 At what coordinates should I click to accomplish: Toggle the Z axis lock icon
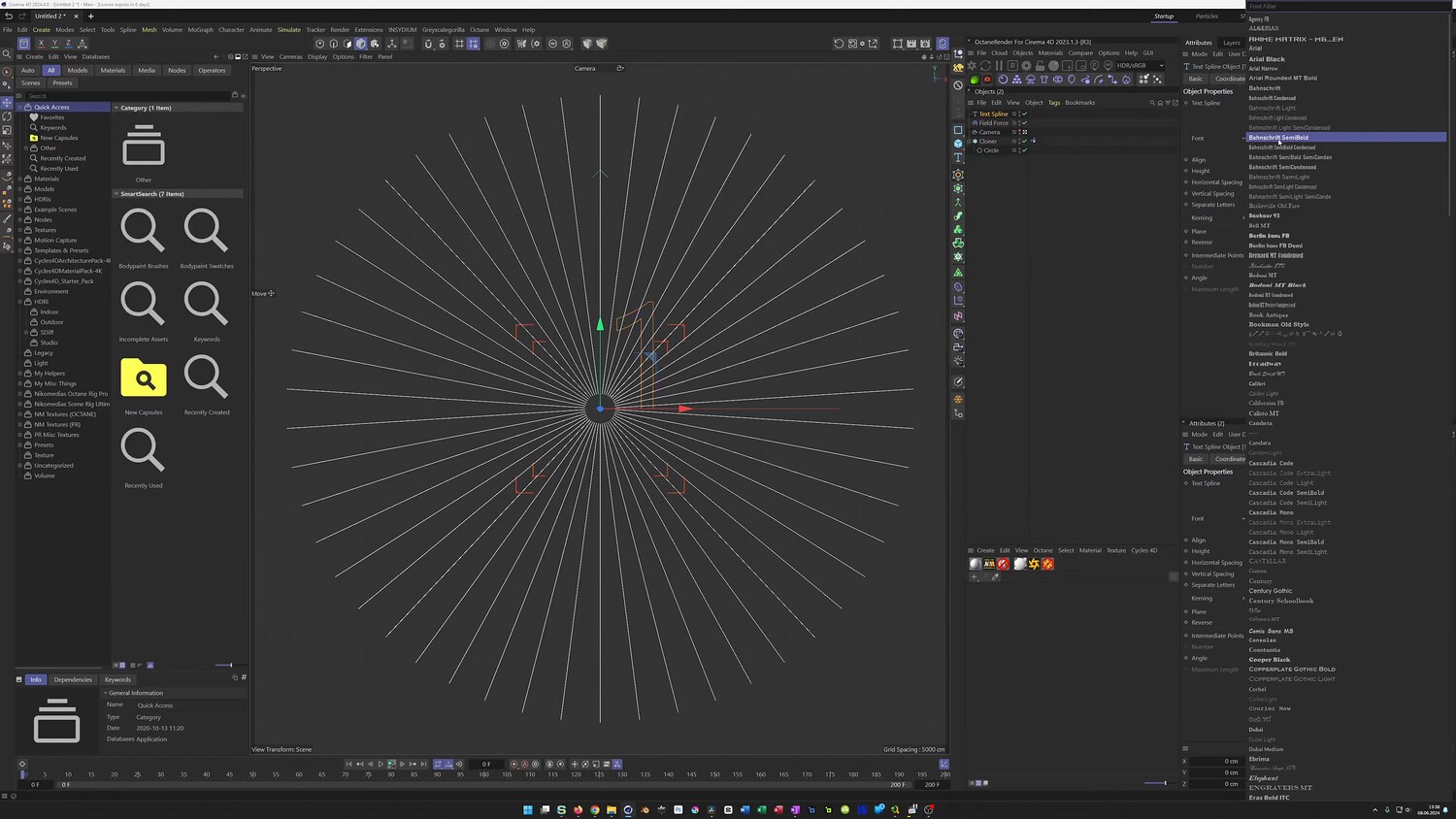tap(68, 44)
